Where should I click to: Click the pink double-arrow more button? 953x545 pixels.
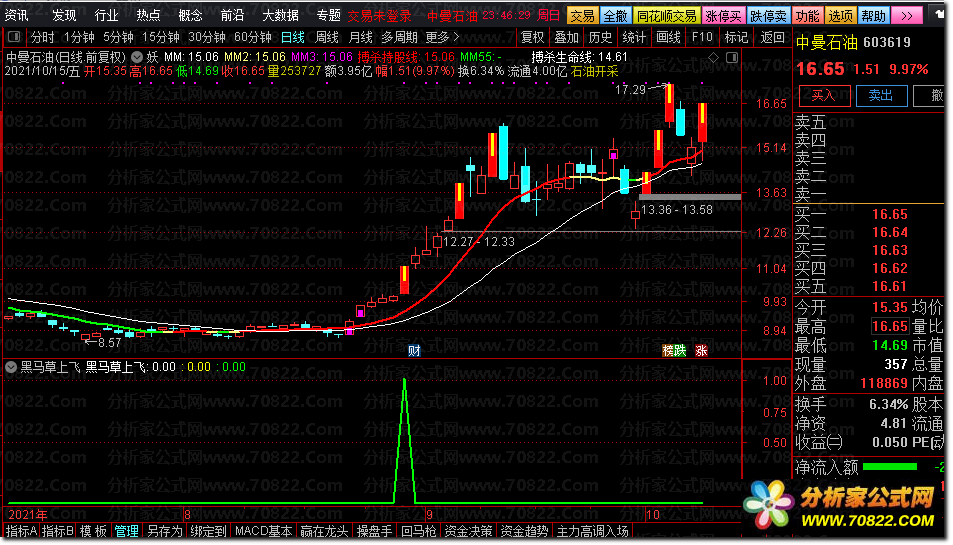click(907, 15)
